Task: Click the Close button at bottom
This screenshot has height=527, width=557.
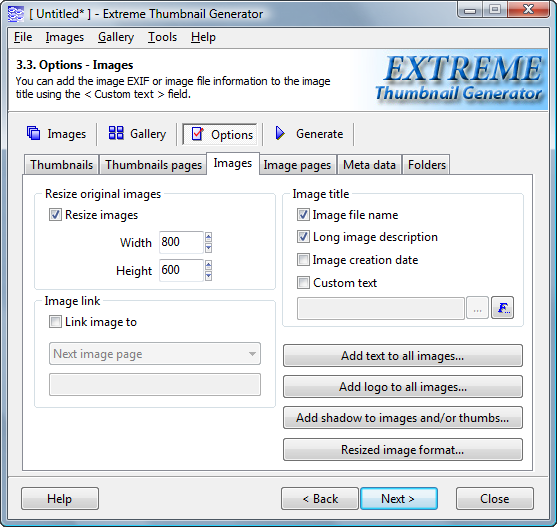Action: (494, 499)
